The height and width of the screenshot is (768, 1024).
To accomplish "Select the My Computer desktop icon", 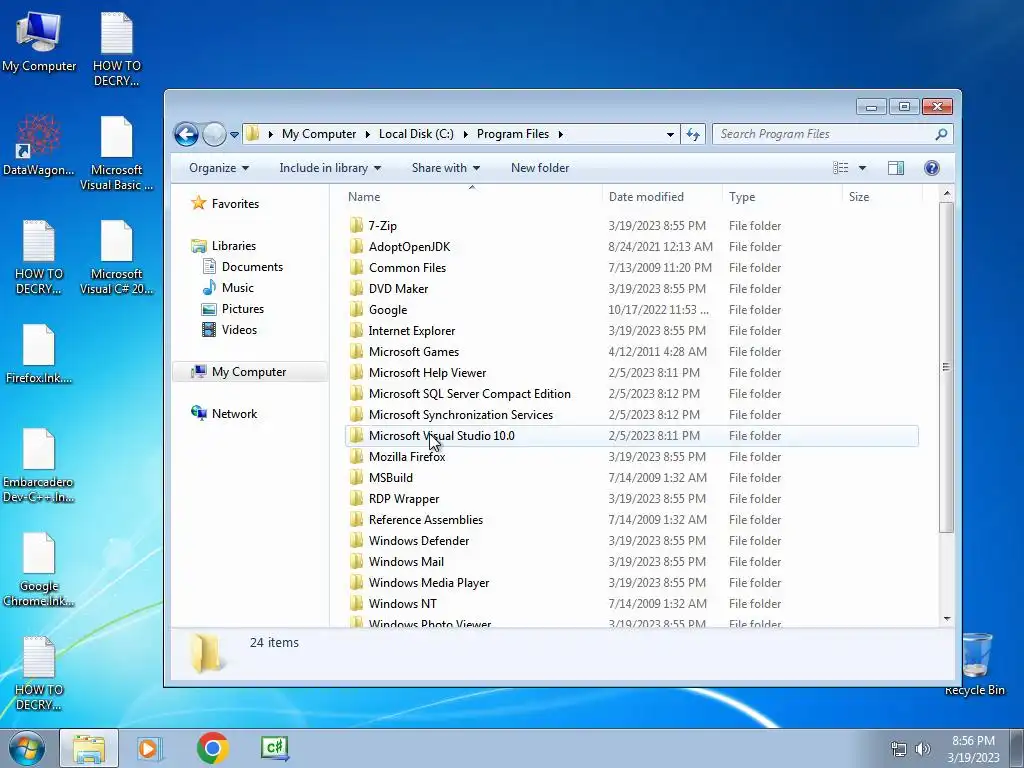I will [39, 42].
